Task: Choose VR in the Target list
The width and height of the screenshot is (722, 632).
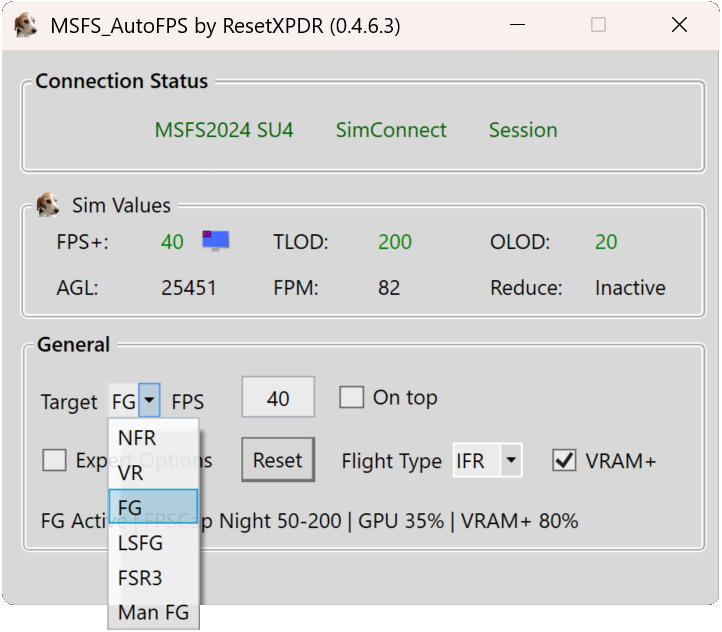Action: 153,473
